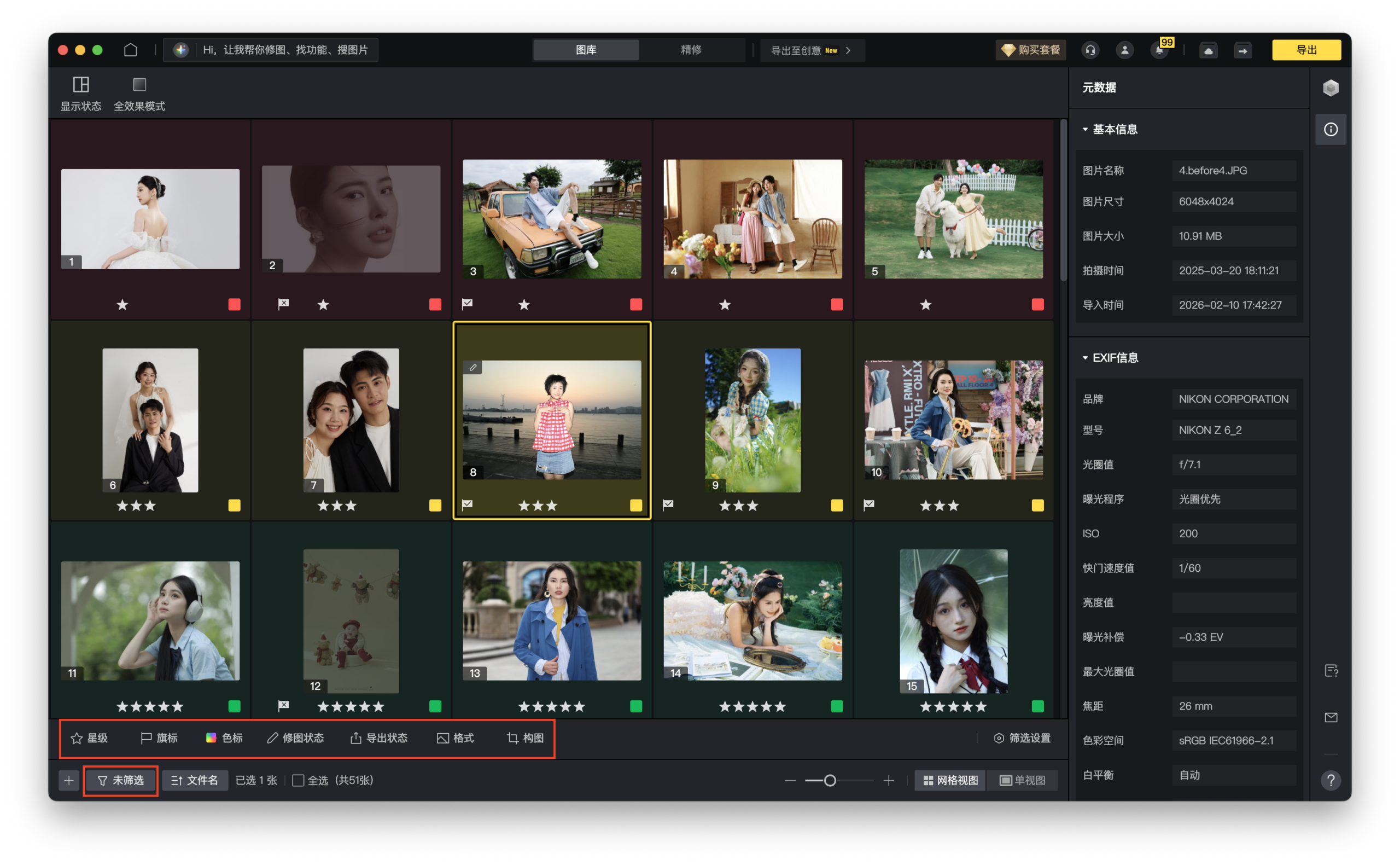Screen dimensions: 1400x865
Task: Toggle a star rating on photo 1
Action: pyautogui.click(x=122, y=304)
